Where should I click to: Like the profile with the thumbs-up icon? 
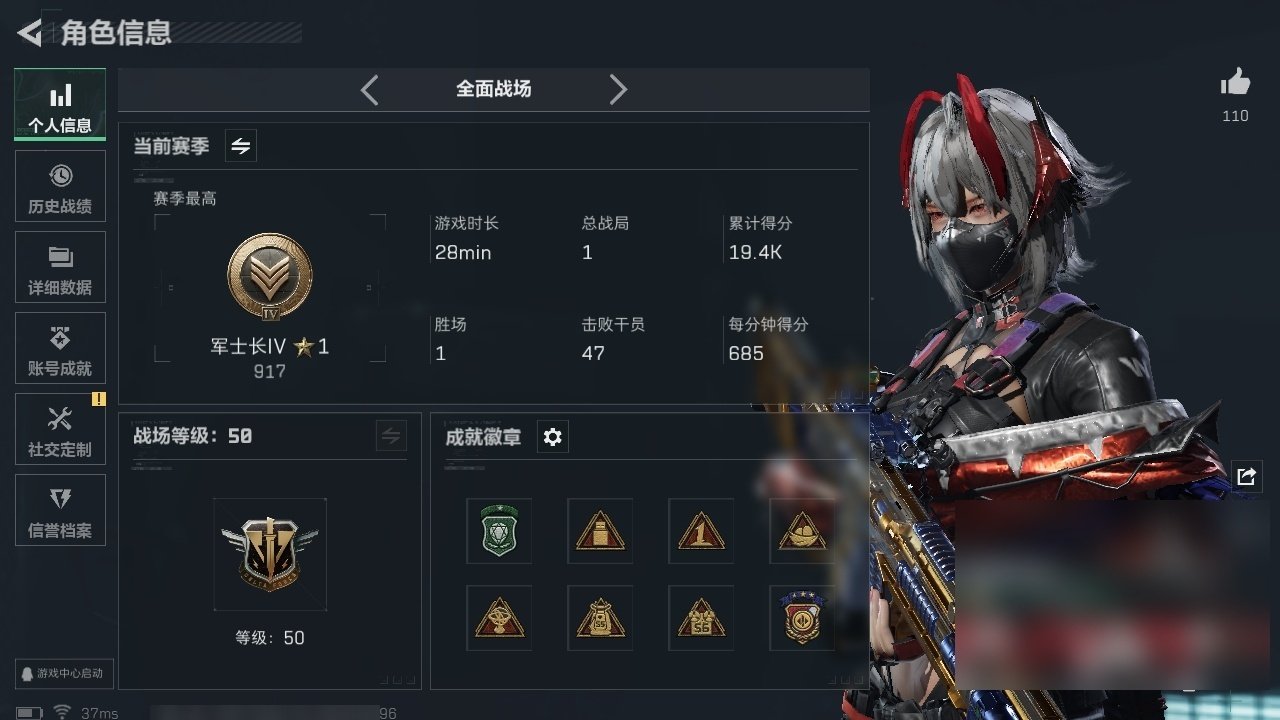click(x=1236, y=82)
